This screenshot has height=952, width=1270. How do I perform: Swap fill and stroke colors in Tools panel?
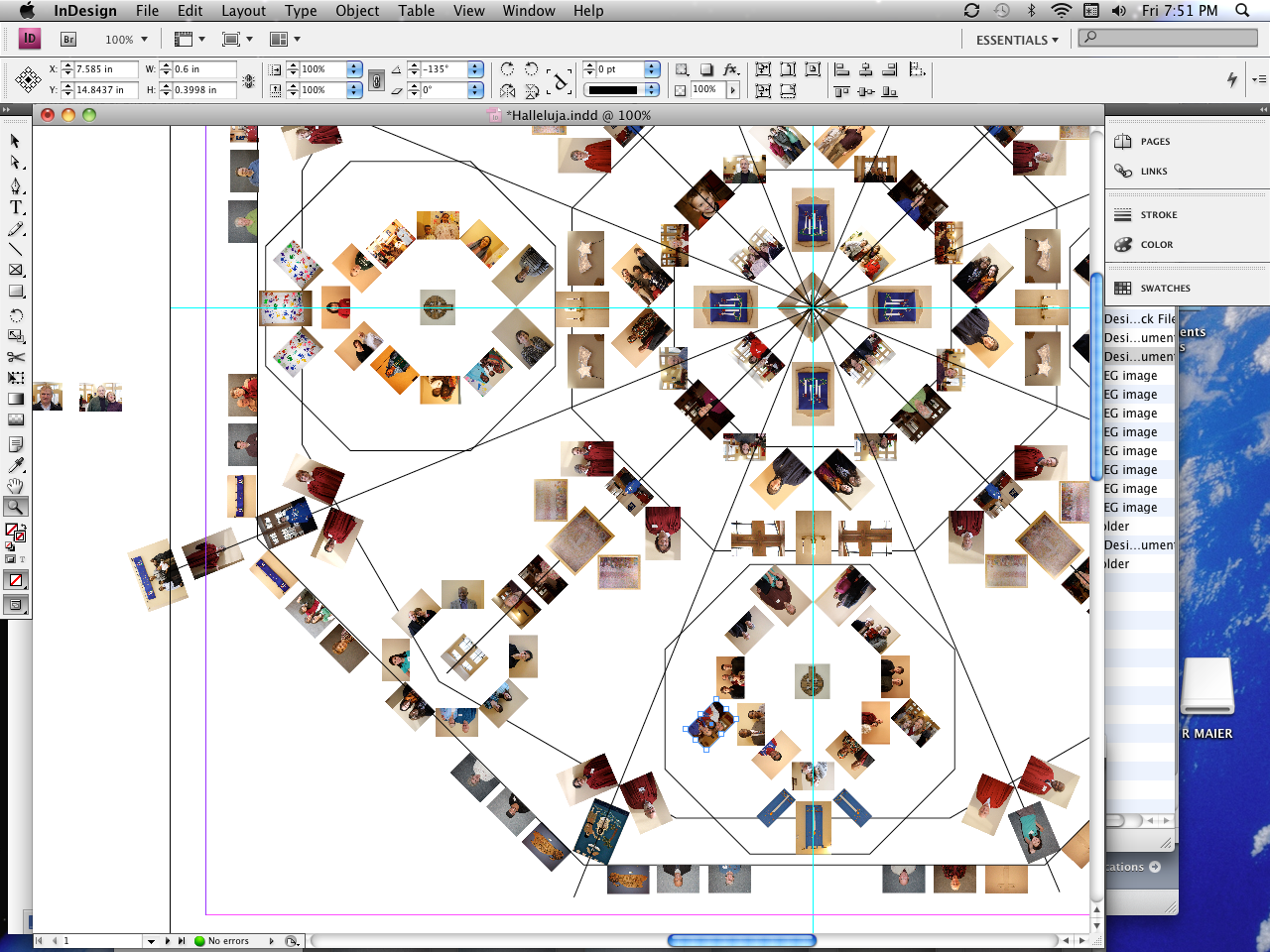click(25, 525)
